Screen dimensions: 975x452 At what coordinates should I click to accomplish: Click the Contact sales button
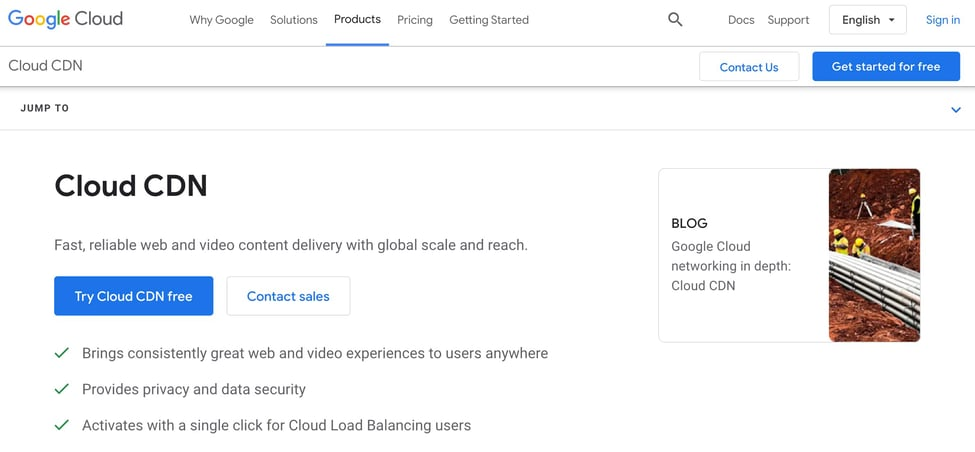(288, 296)
